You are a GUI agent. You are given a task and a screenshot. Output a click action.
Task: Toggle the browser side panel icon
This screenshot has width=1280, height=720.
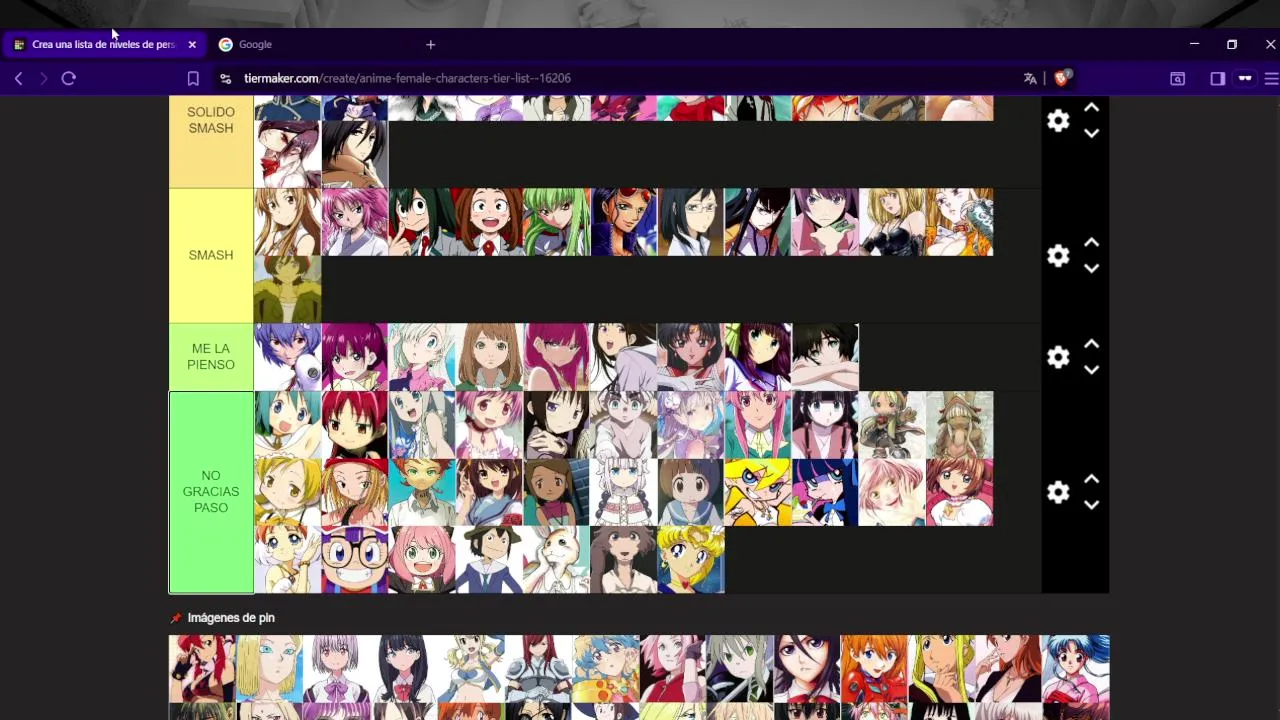[x=1217, y=78]
